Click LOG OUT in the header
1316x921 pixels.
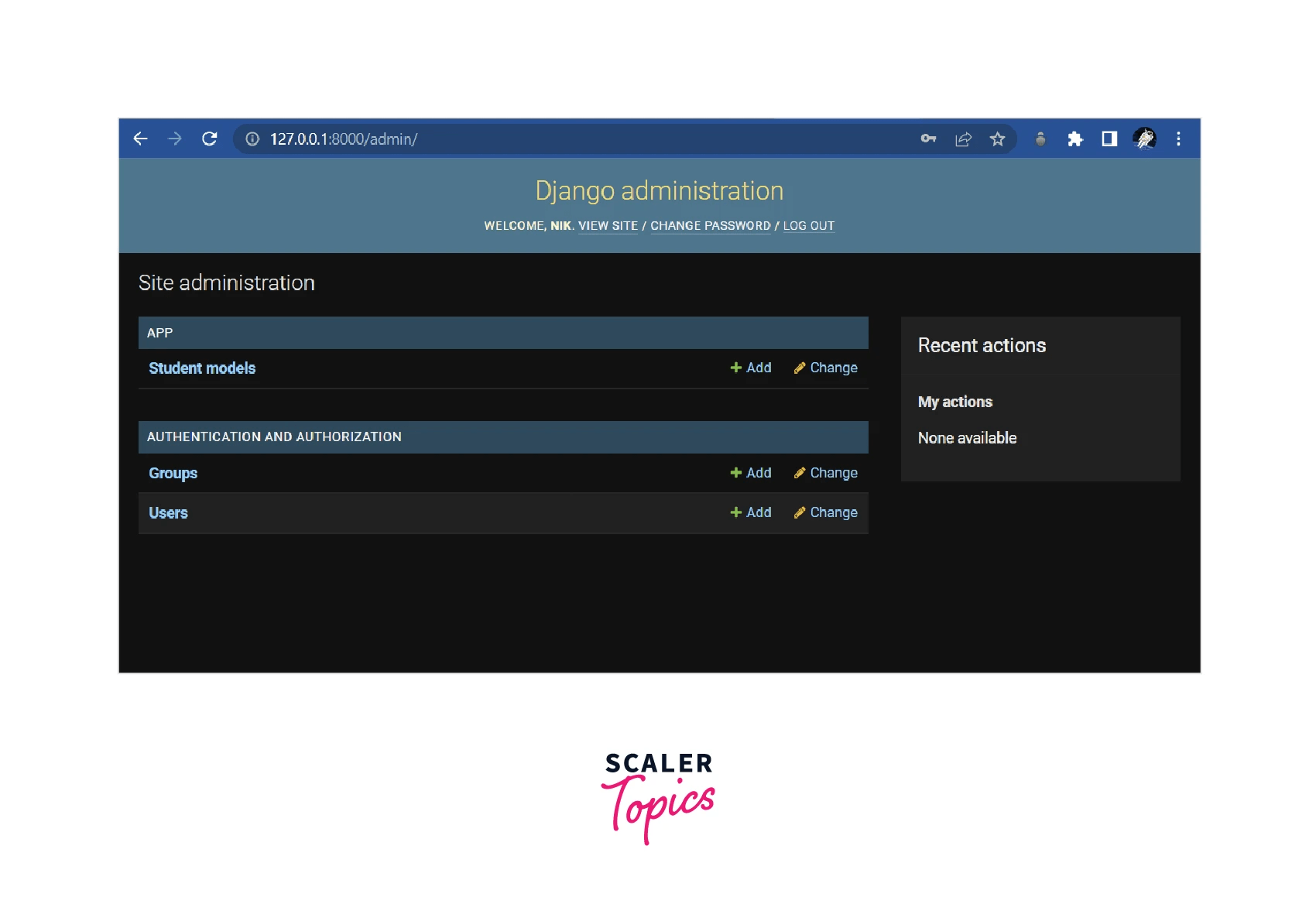click(x=808, y=225)
